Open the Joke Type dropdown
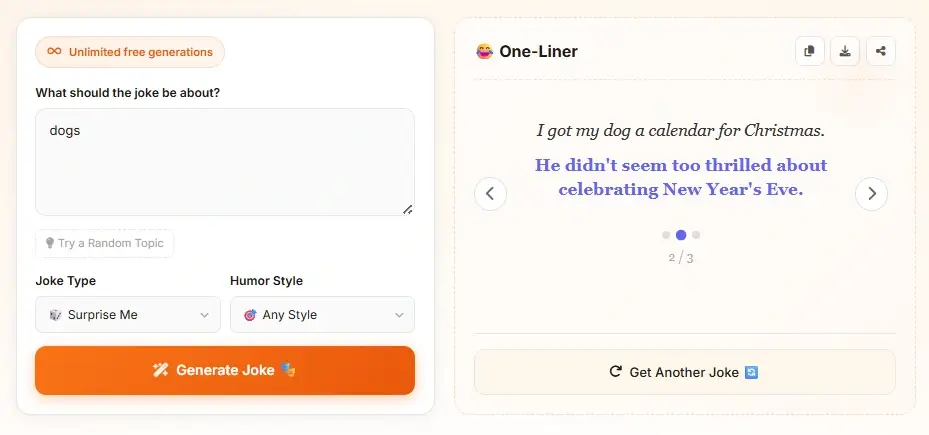Image resolution: width=929 pixels, height=435 pixels. [128, 315]
